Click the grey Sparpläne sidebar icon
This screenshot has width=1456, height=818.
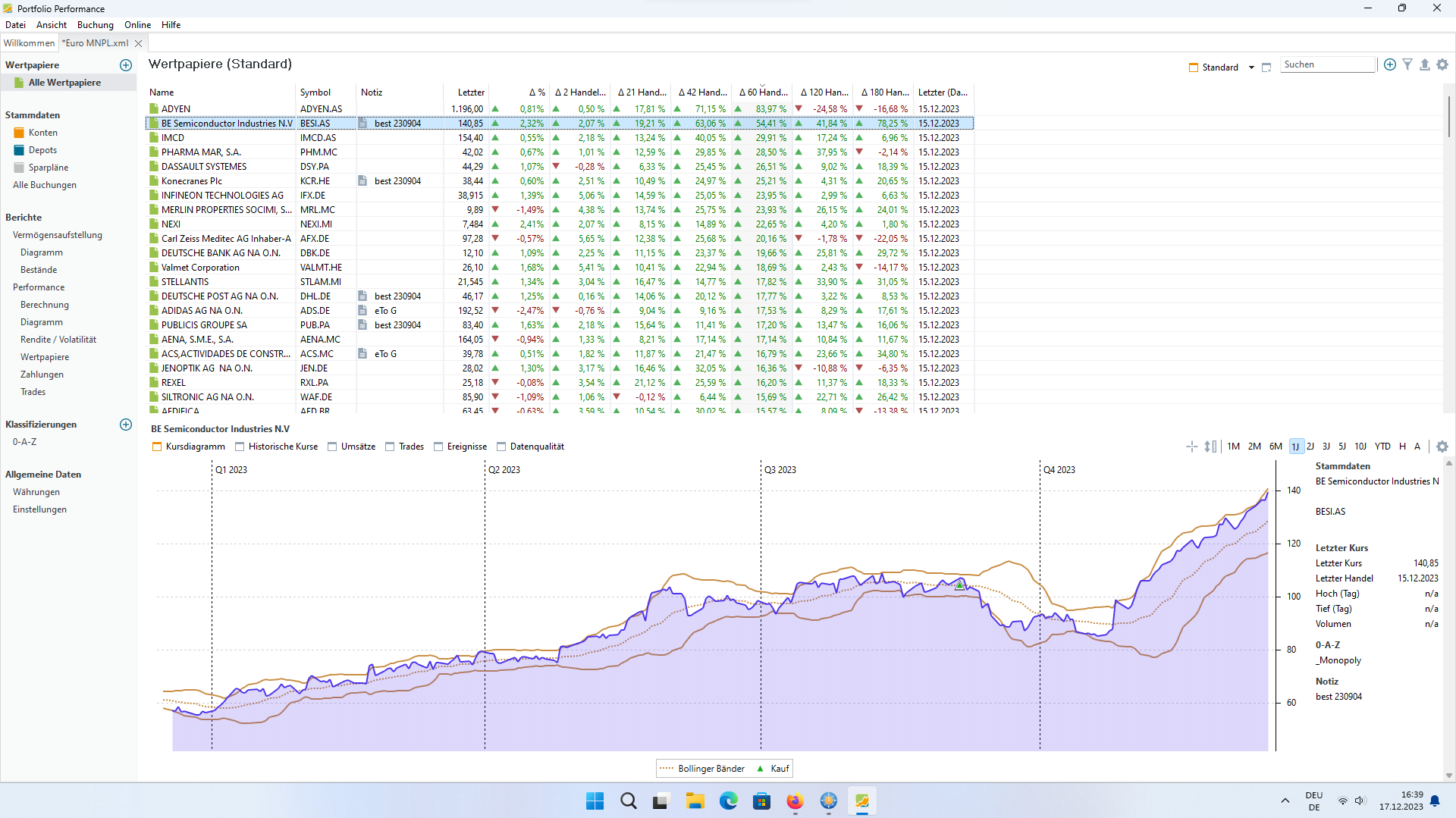pyautogui.click(x=19, y=168)
